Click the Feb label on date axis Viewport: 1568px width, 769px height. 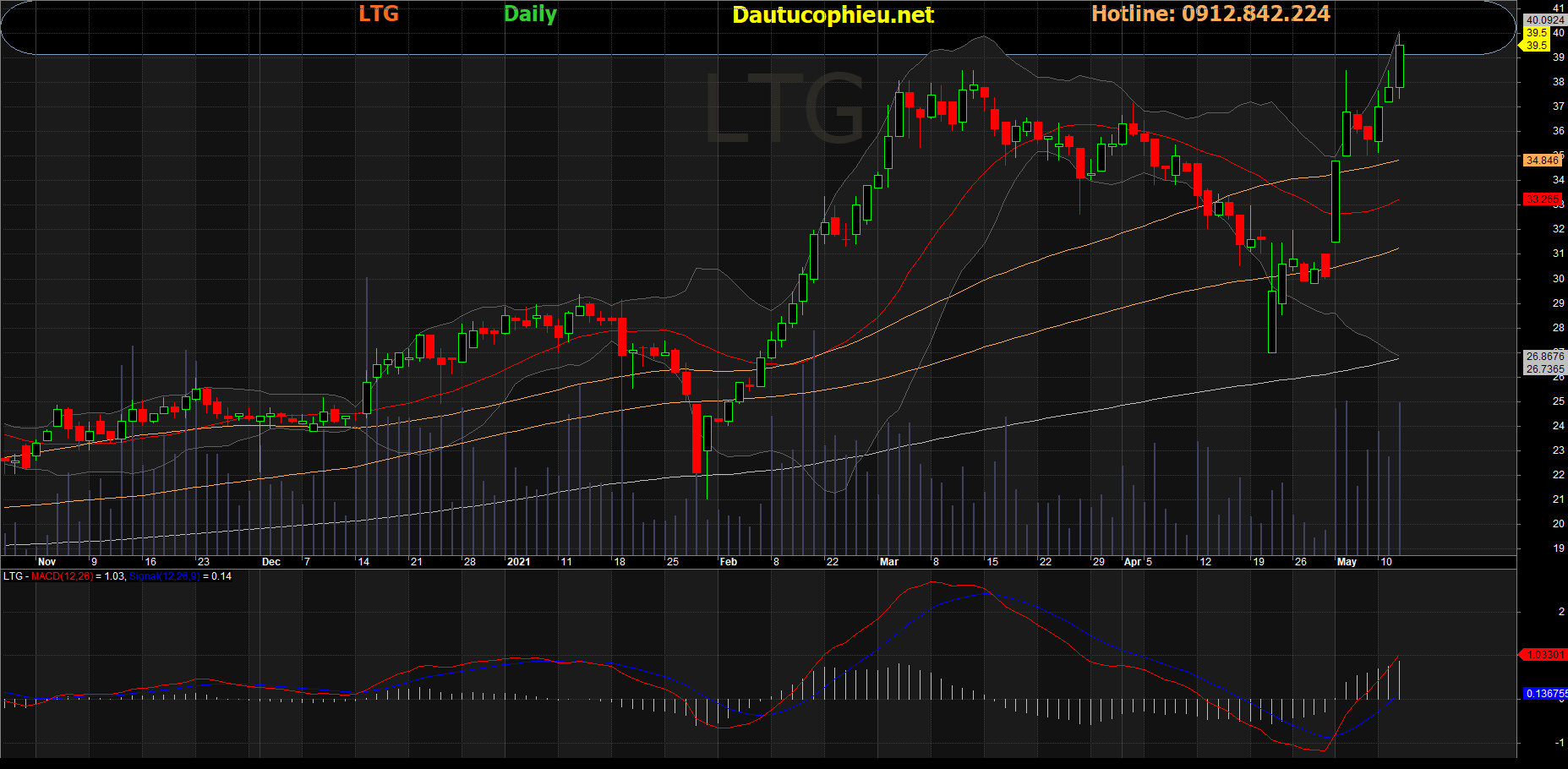[x=728, y=562]
